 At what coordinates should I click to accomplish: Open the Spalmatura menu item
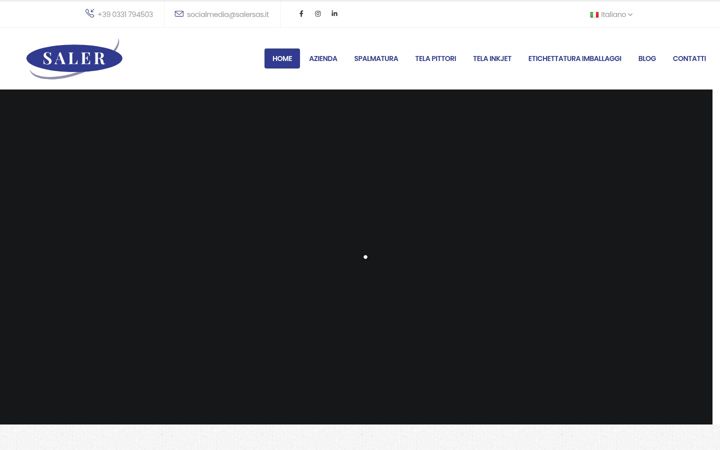tap(376, 58)
